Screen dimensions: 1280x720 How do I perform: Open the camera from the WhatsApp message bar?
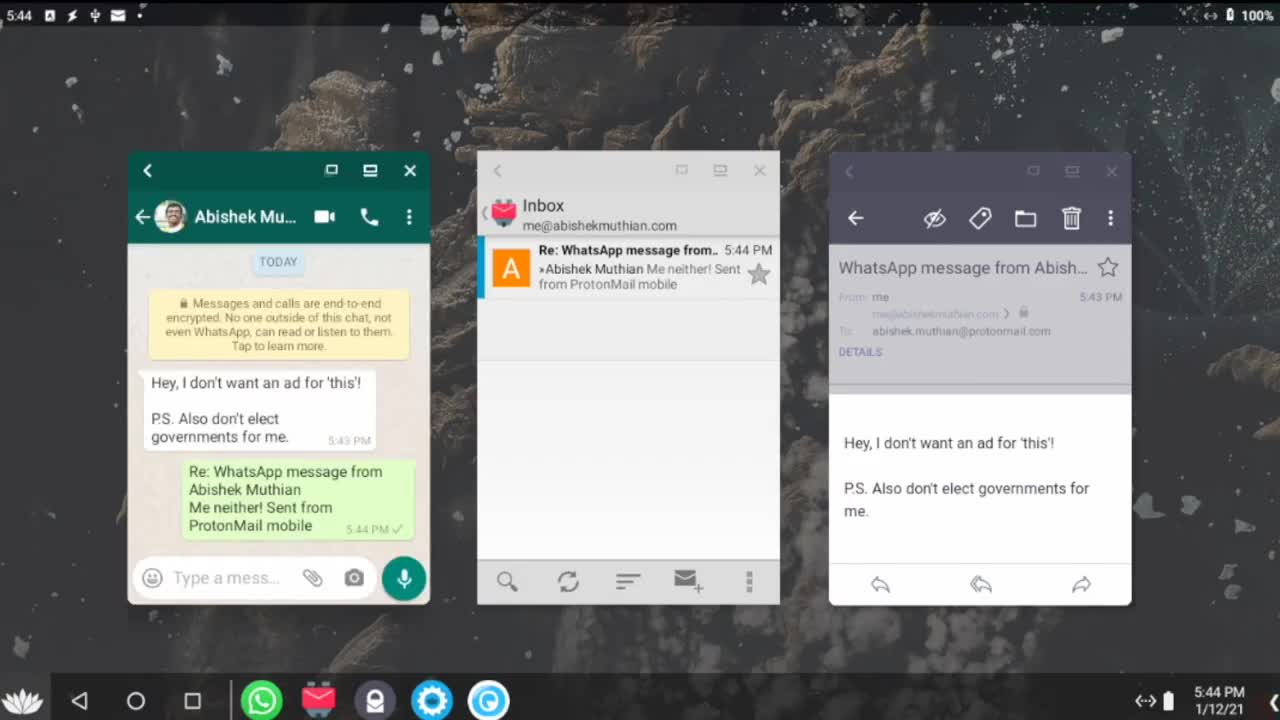click(x=354, y=578)
